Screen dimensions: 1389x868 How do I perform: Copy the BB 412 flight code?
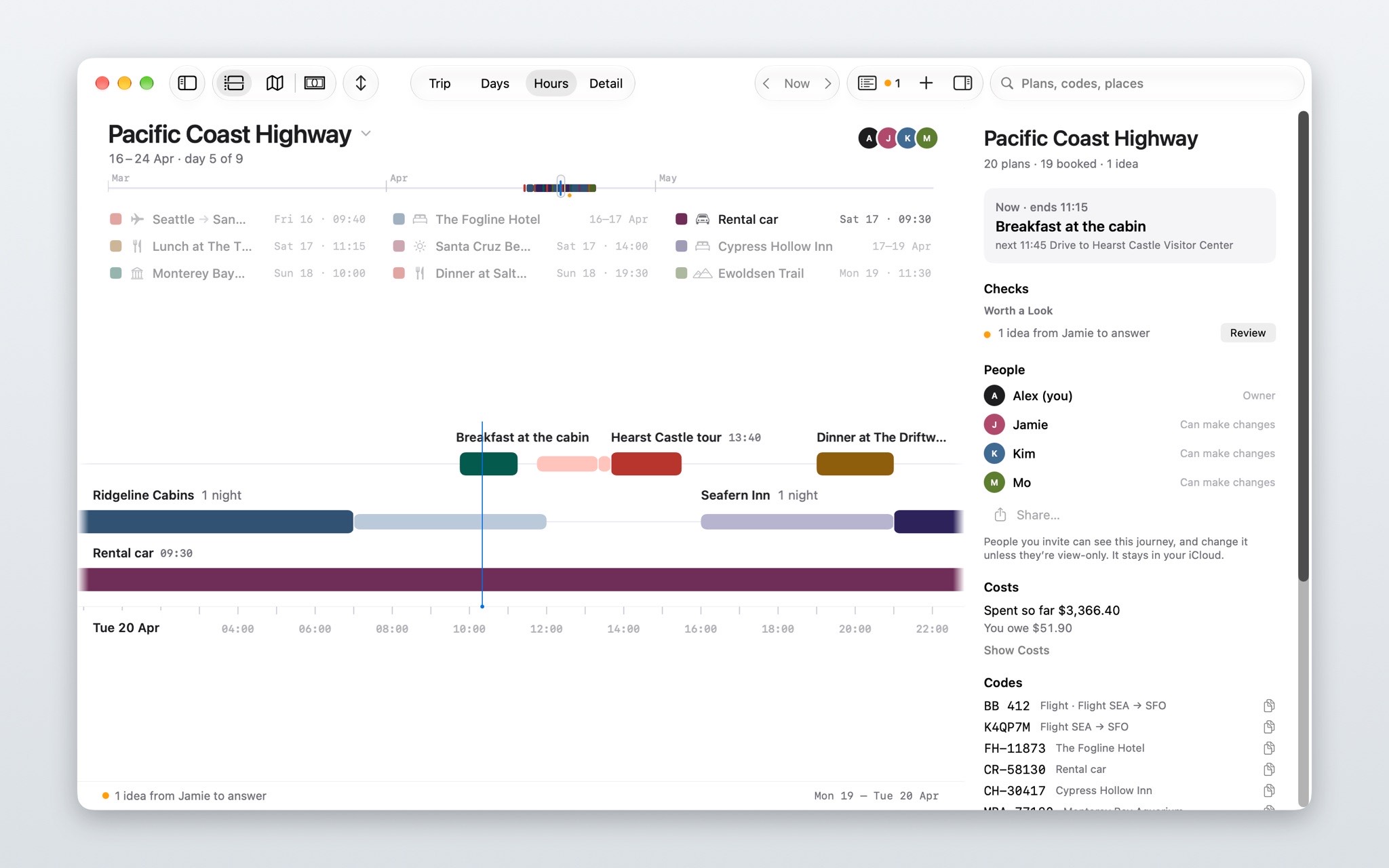[x=1269, y=706]
